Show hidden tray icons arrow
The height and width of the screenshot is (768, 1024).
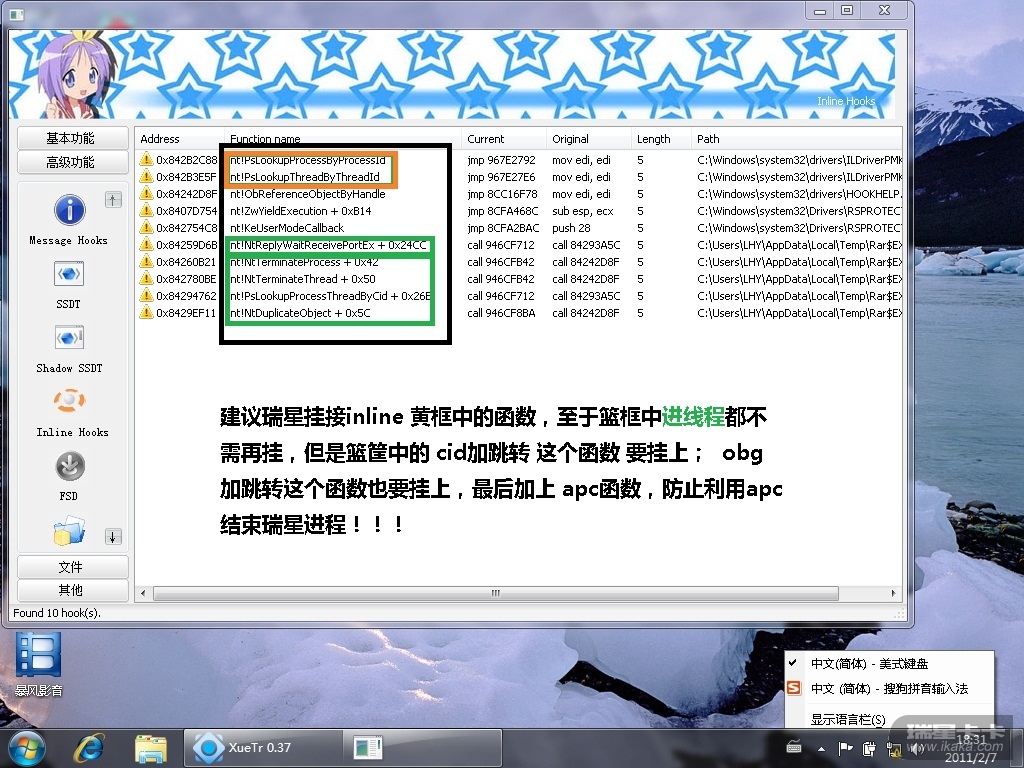(821, 748)
